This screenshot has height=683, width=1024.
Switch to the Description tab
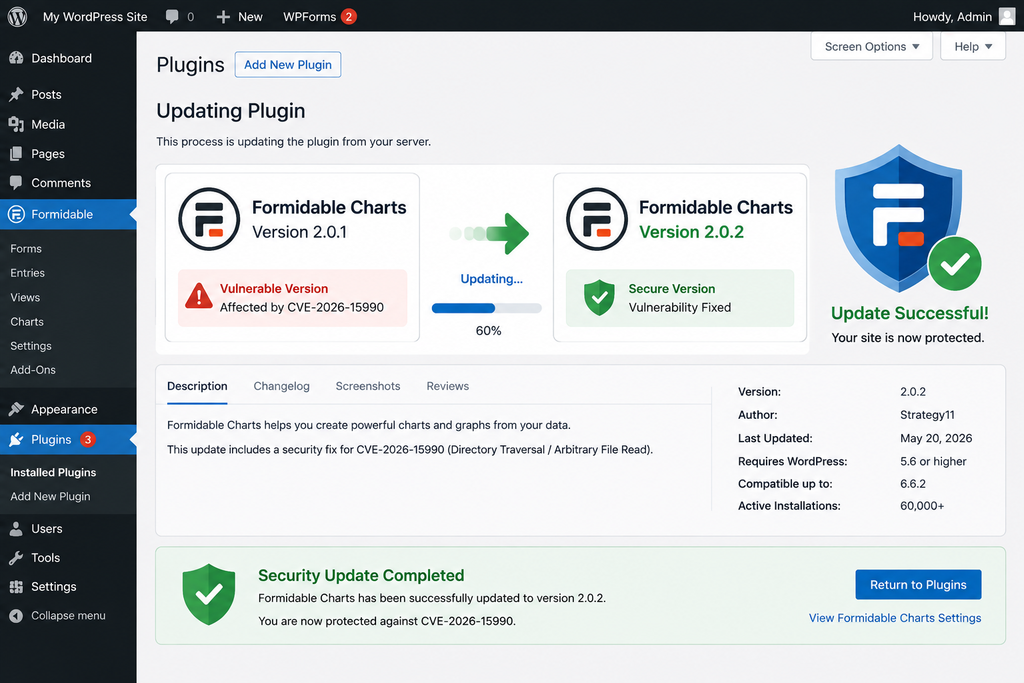pyautogui.click(x=197, y=386)
